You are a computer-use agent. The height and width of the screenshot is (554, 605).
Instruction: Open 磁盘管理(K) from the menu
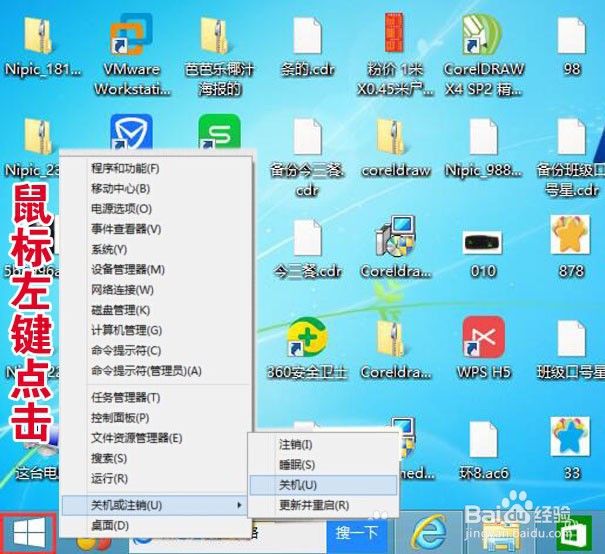(157, 310)
